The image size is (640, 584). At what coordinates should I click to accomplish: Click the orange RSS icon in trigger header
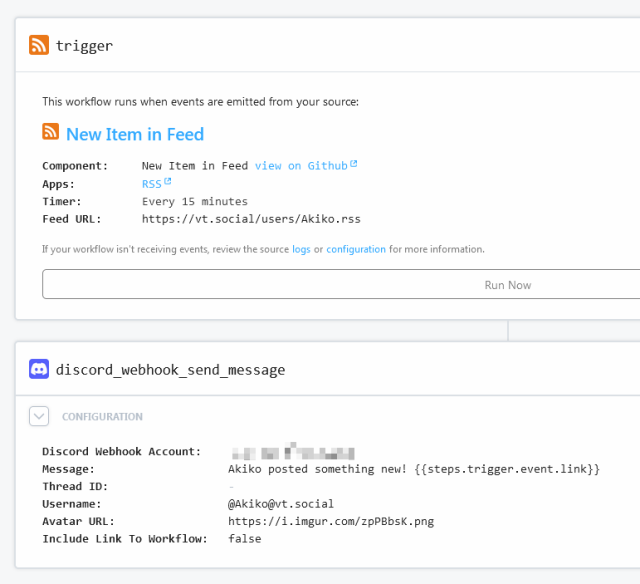[39, 45]
